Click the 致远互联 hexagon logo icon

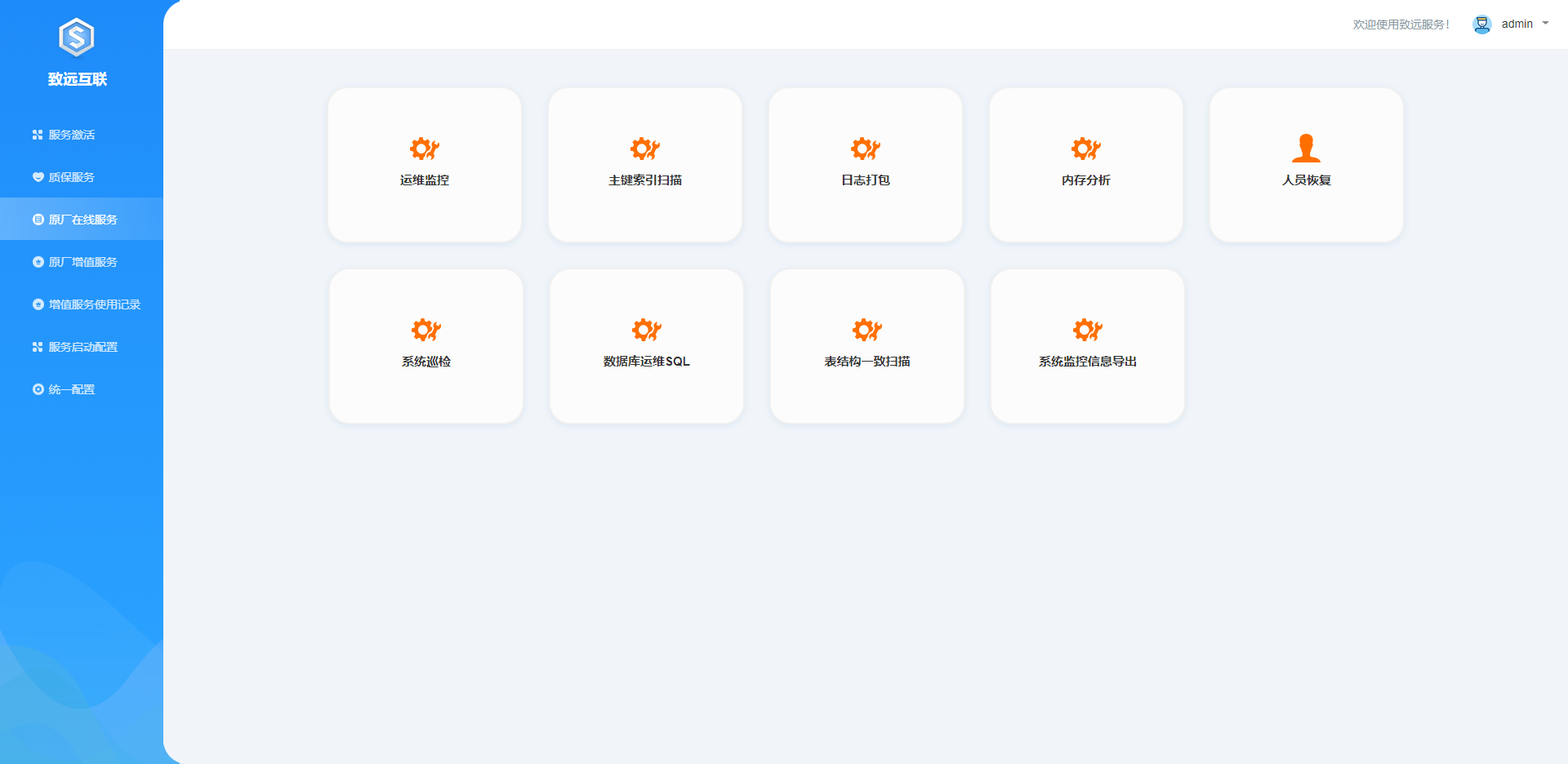tap(77, 38)
